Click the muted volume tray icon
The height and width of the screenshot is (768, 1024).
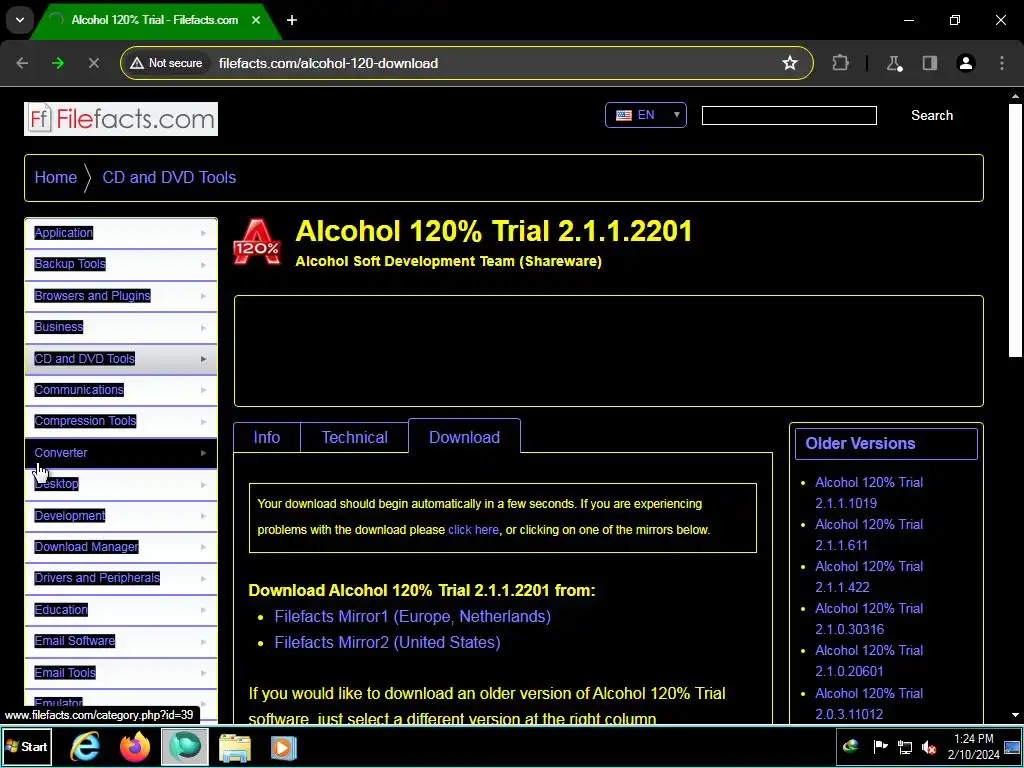[928, 747]
